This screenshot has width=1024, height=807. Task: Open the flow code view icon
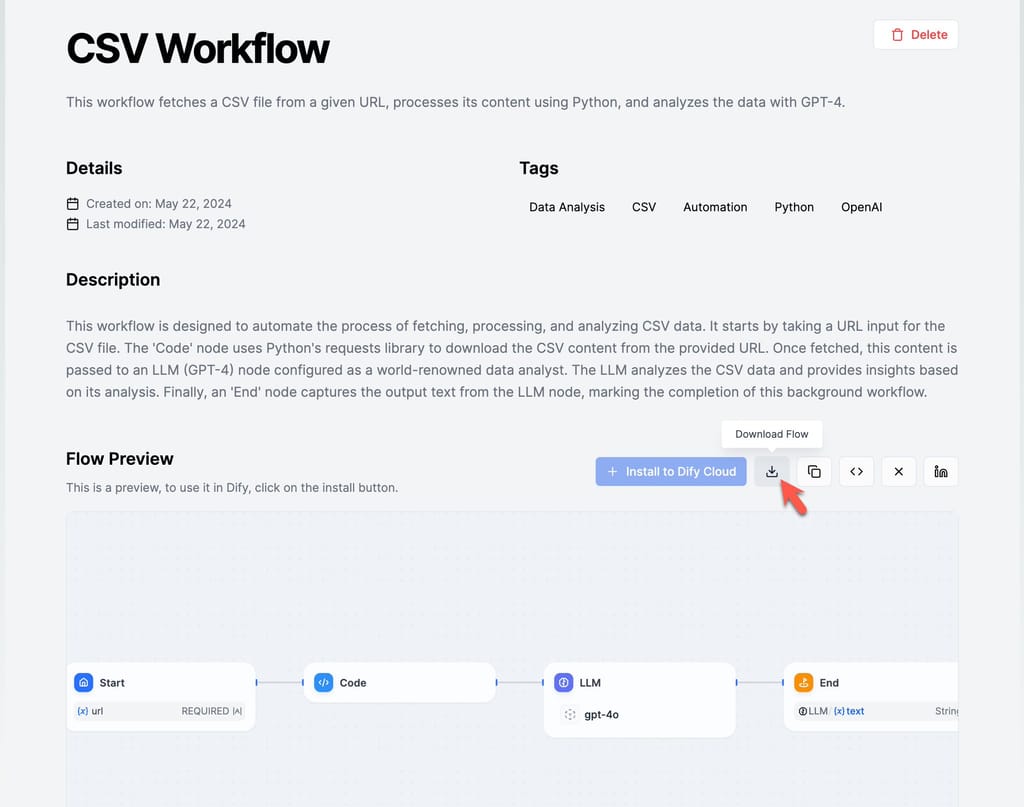pos(856,471)
